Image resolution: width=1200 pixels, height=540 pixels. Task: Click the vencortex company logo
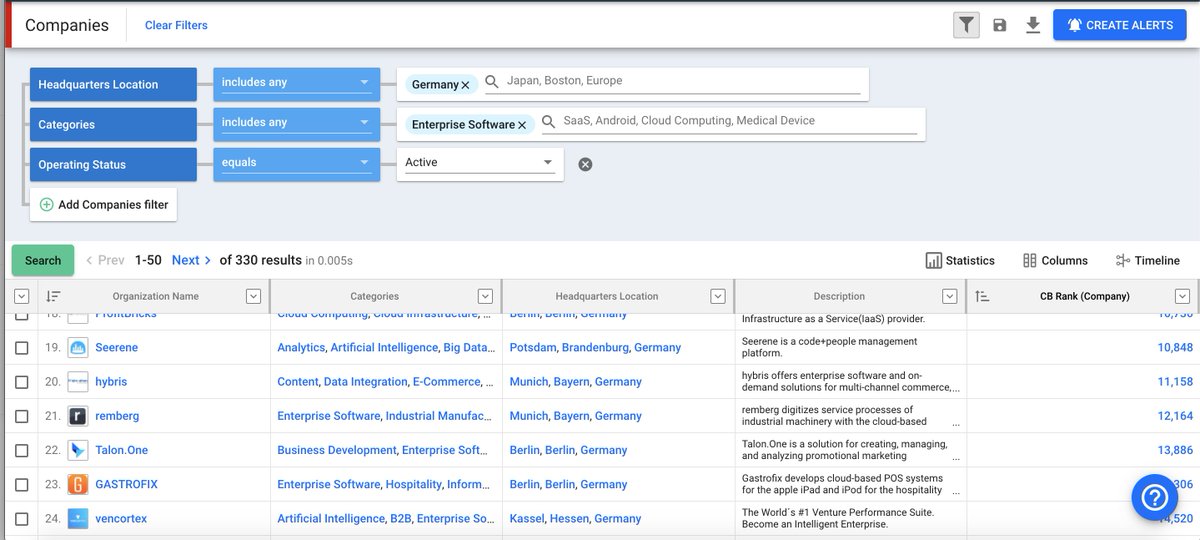click(78, 518)
